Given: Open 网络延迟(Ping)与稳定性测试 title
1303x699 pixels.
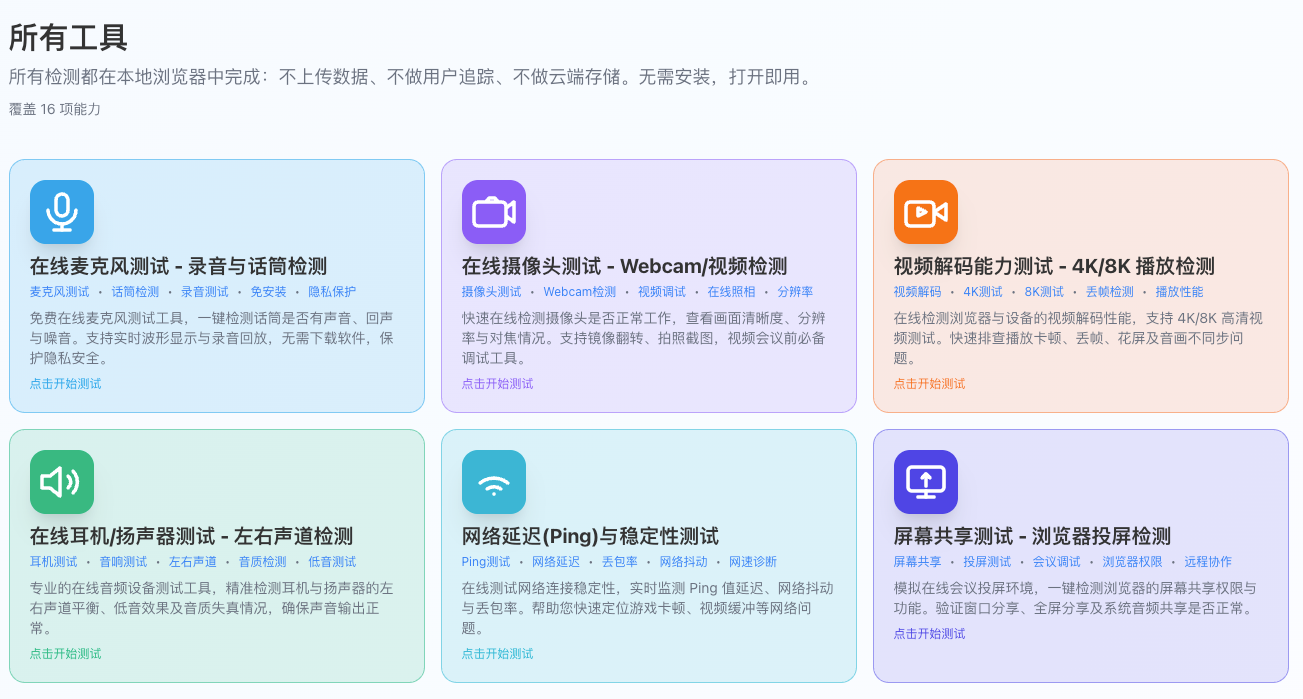Looking at the screenshot, I should tap(590, 536).
